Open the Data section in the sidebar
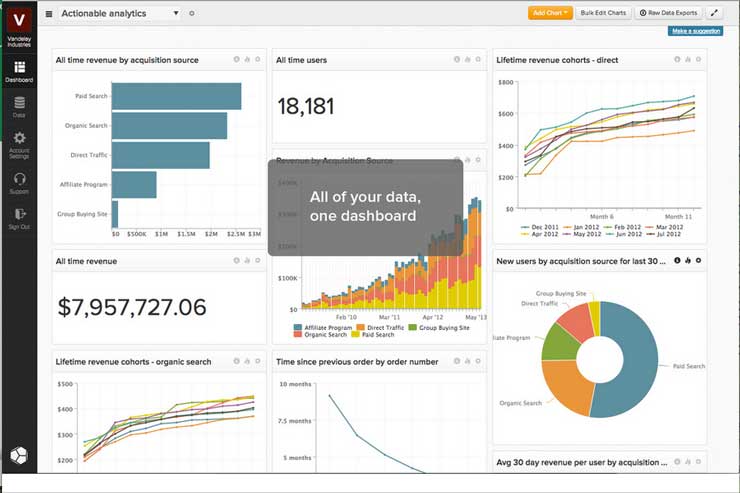The height and width of the screenshot is (493, 740). (x=19, y=107)
